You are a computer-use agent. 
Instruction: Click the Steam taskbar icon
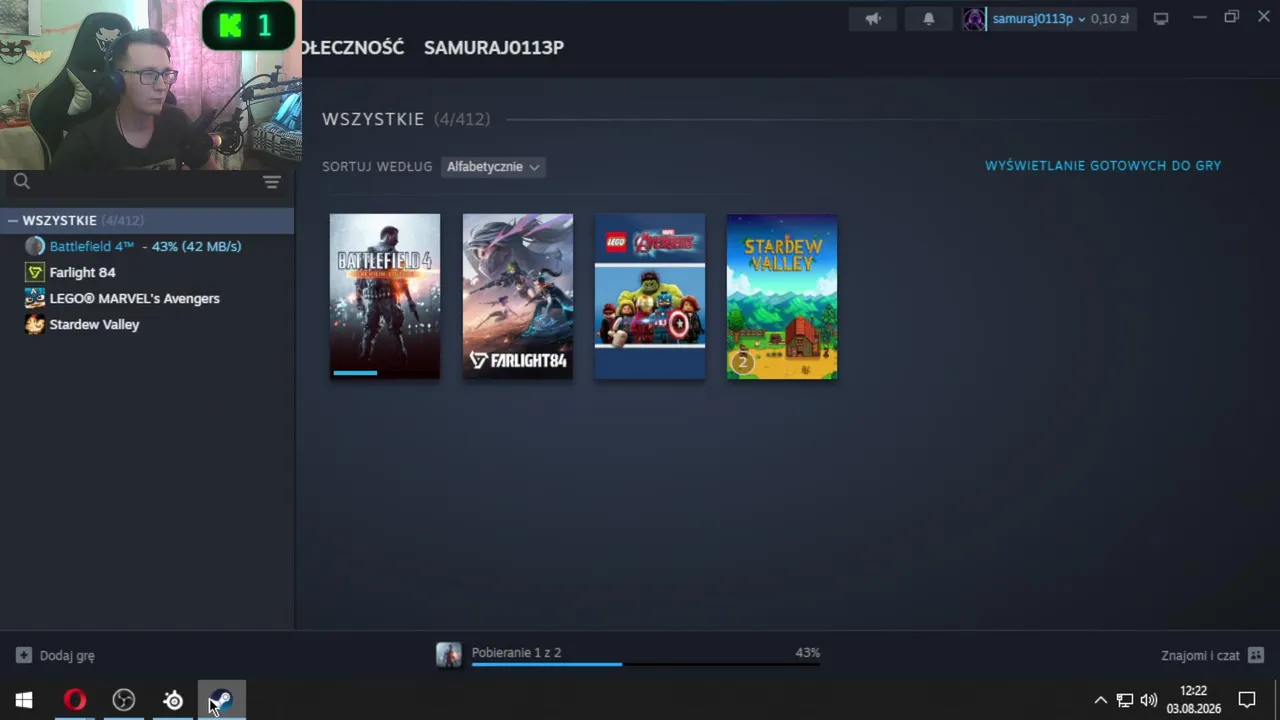[x=222, y=700]
